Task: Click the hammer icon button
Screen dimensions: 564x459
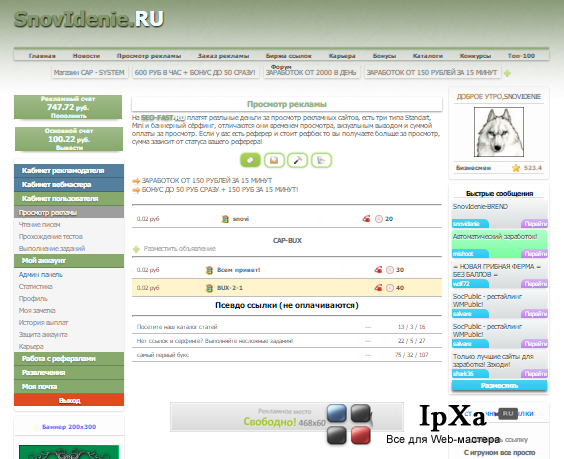Action: tap(297, 160)
